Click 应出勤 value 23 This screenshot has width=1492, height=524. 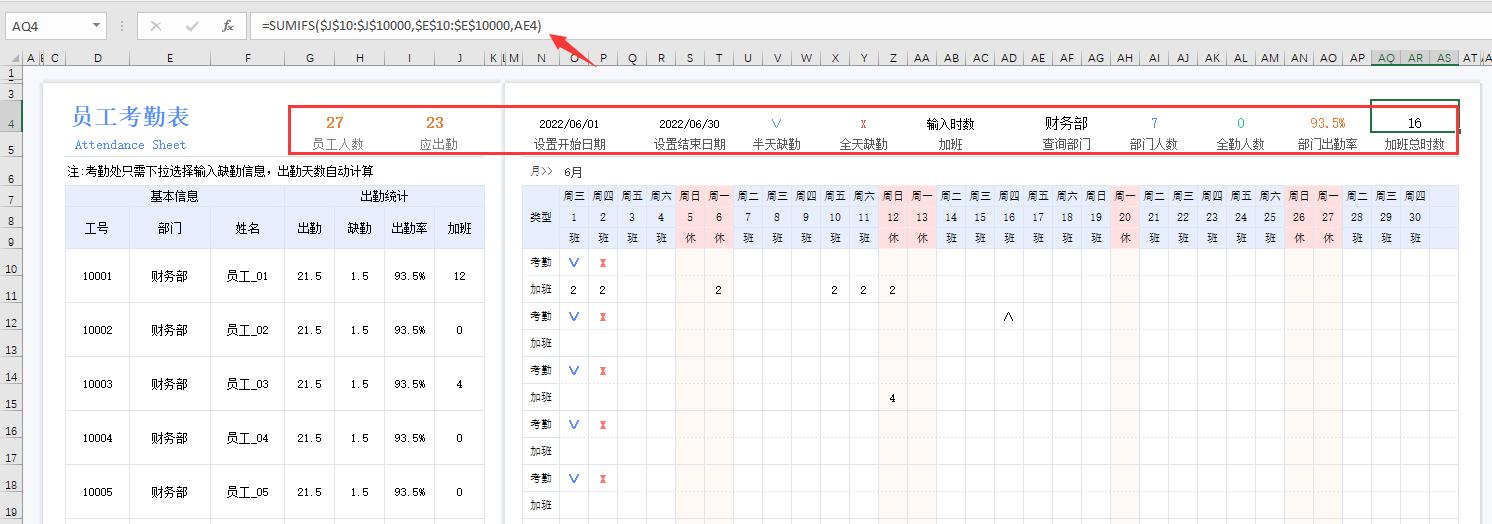tap(435, 123)
